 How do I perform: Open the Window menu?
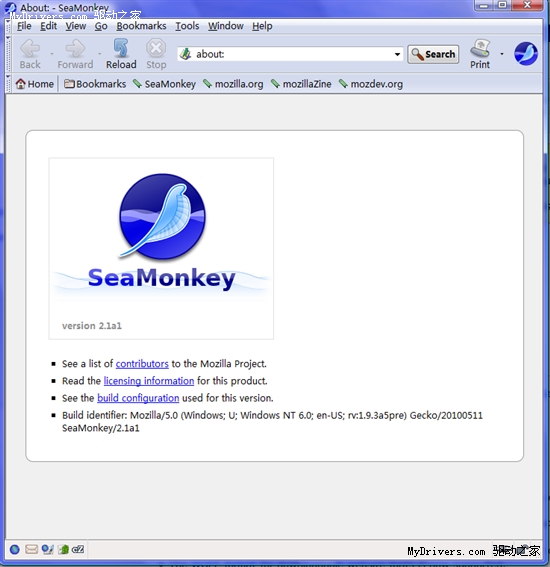click(226, 26)
